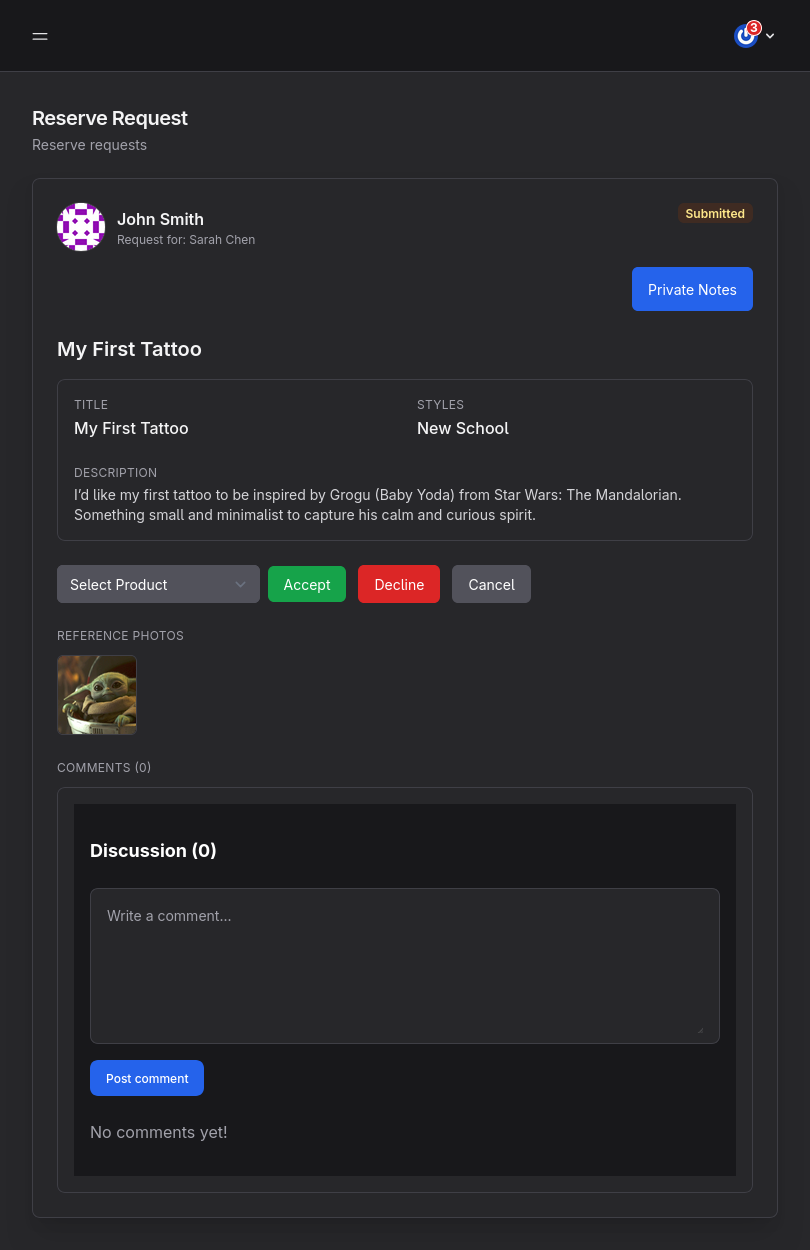Screen dimensions: 810x1250
Task: Click the Request for: Sarah Chen text
Action: click(x=186, y=240)
